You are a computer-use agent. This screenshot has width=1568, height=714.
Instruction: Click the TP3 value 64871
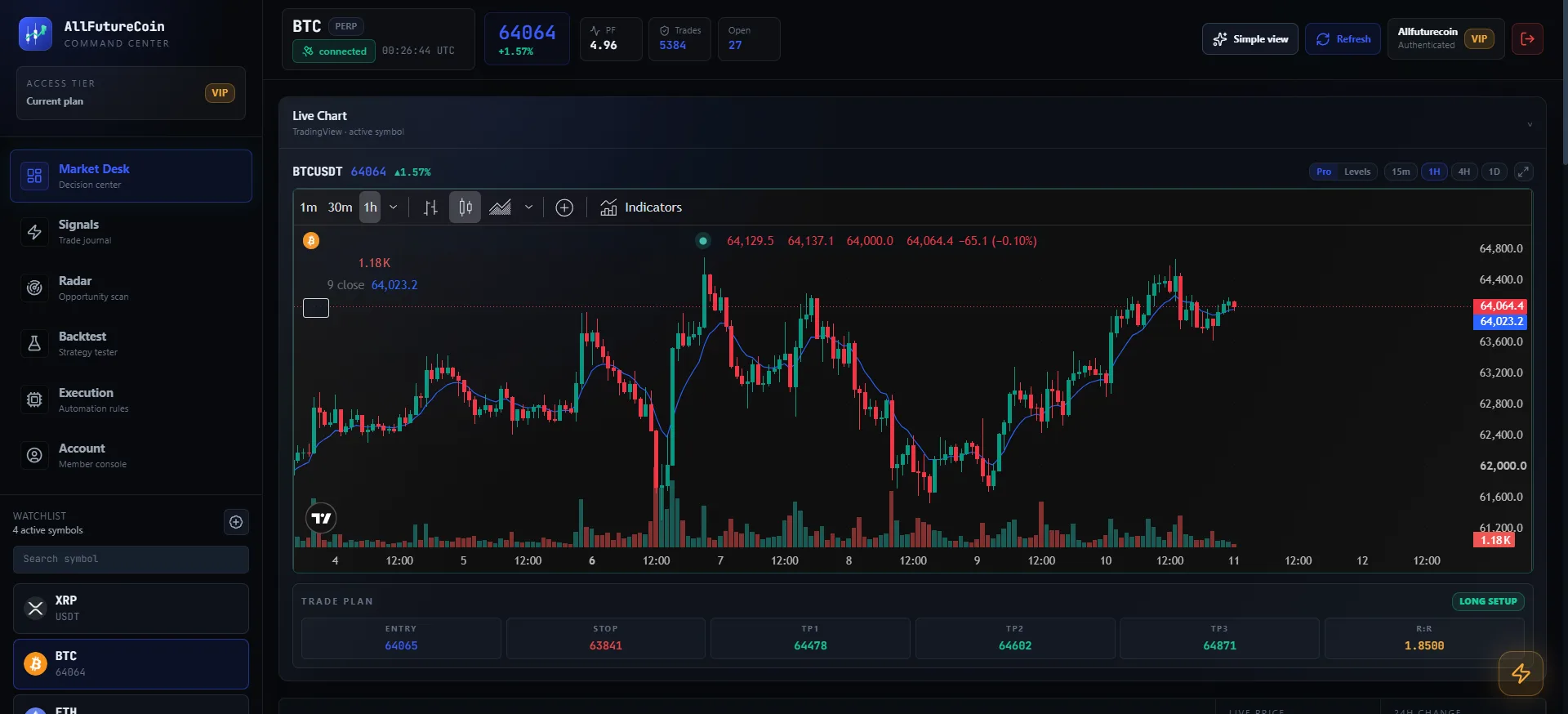coord(1219,645)
